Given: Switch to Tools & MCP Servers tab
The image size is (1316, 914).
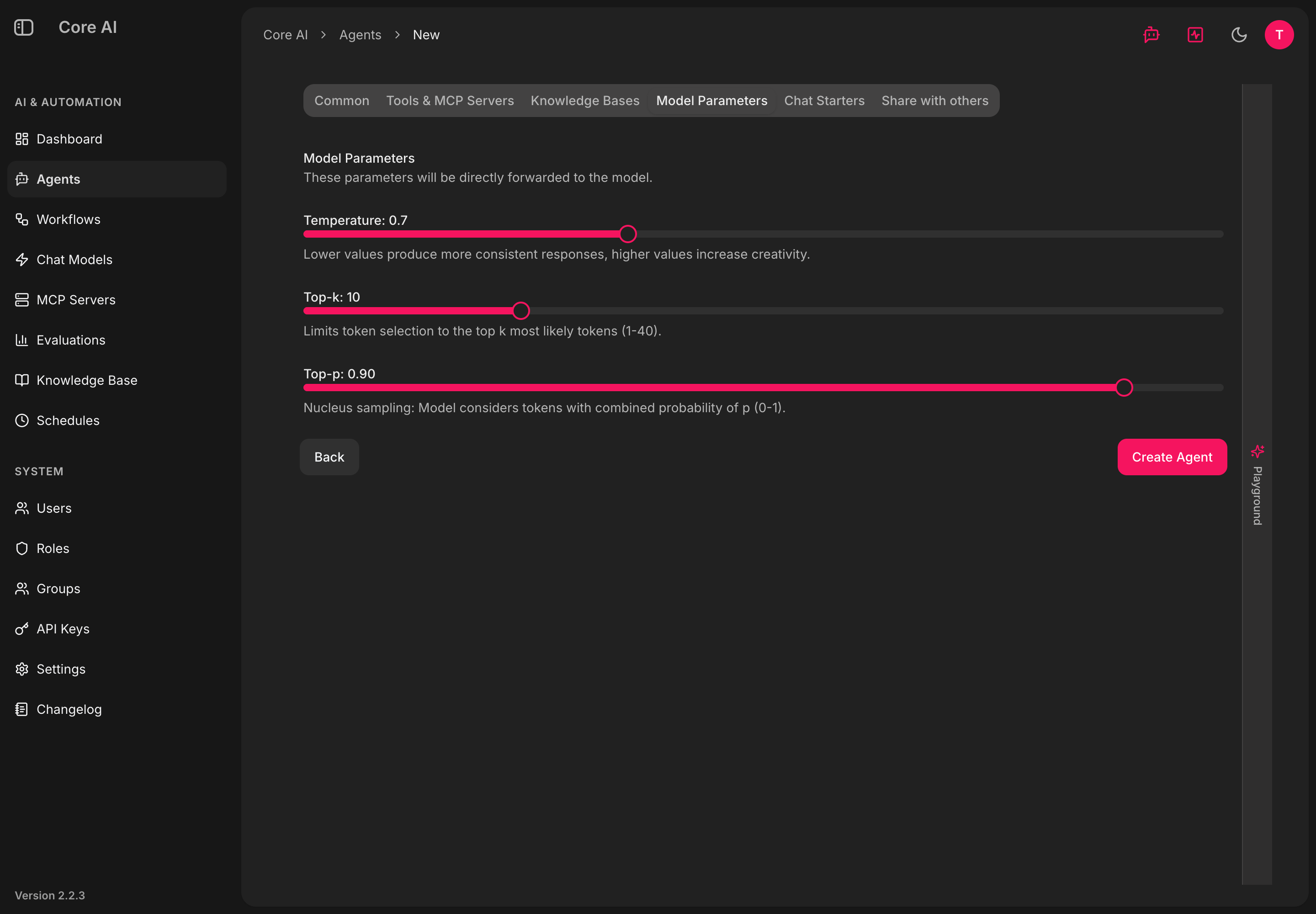Looking at the screenshot, I should (x=450, y=101).
